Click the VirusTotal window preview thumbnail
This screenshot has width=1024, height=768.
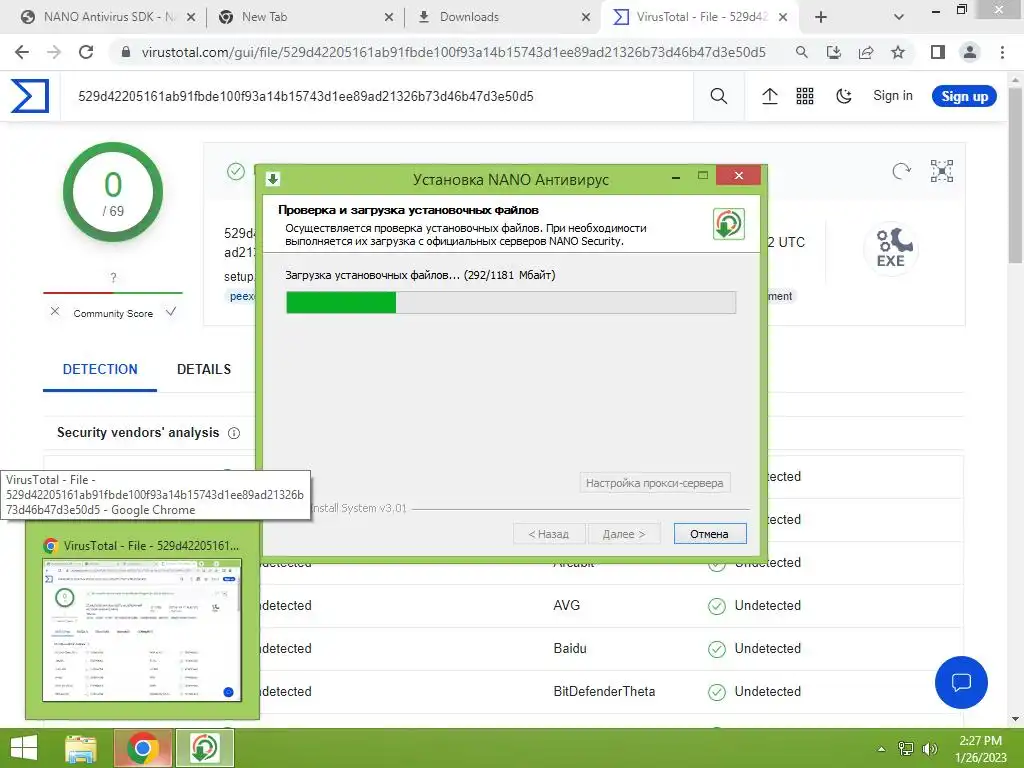coord(142,630)
